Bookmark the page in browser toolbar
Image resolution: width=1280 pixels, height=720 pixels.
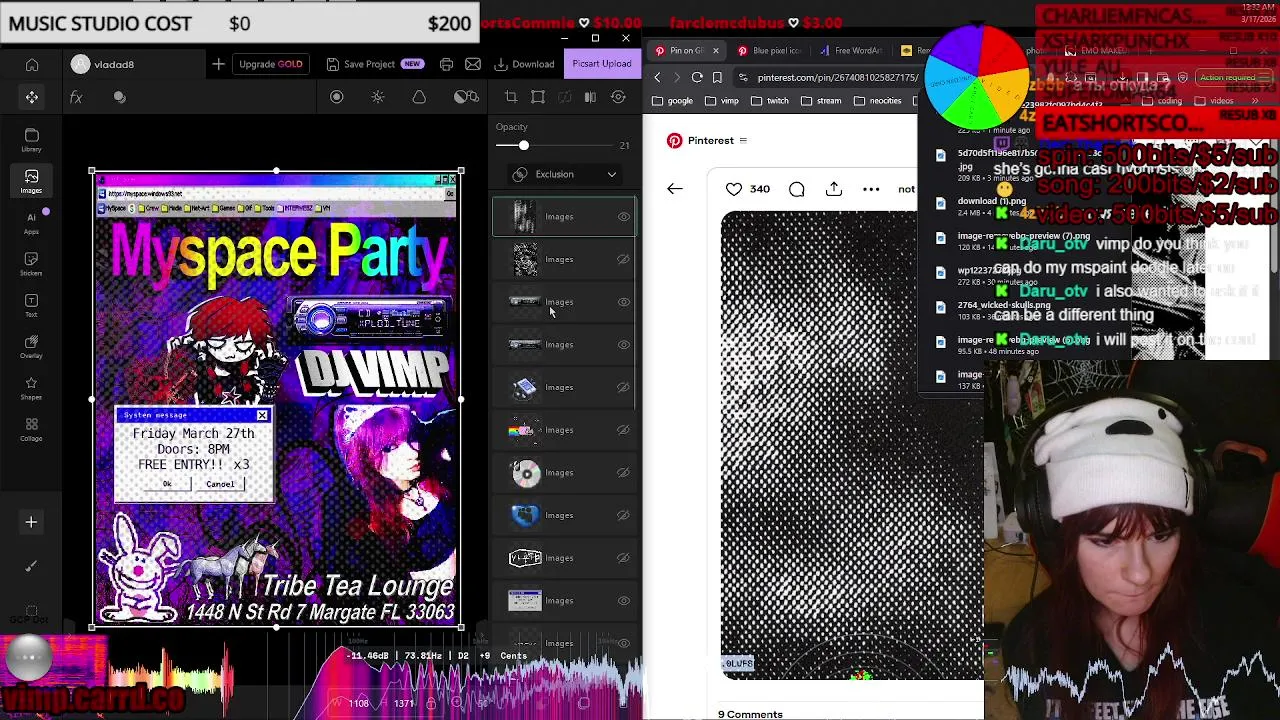pyautogui.click(x=717, y=77)
